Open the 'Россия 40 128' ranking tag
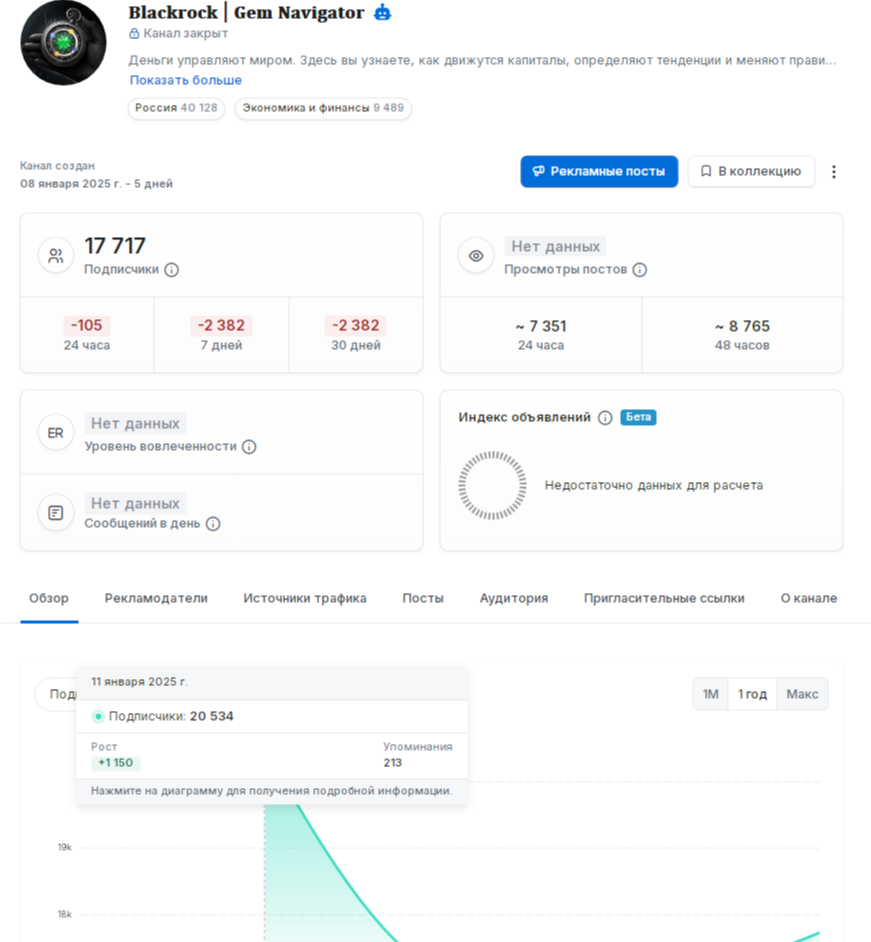This screenshot has height=942, width=871. coord(176,108)
